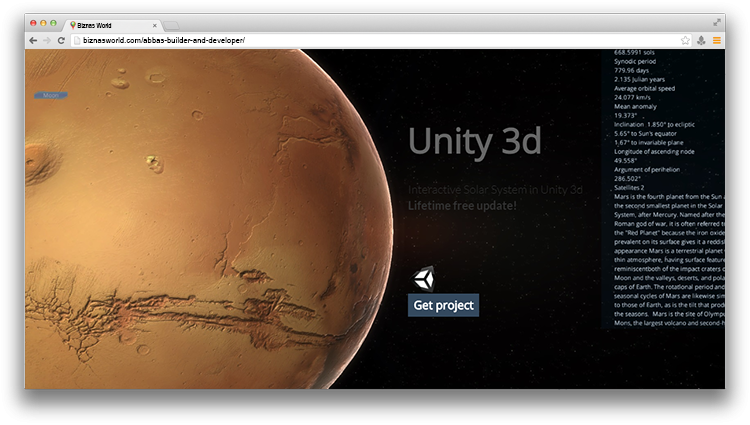
Task: Click the '49.558°' value
Action: tap(625, 161)
